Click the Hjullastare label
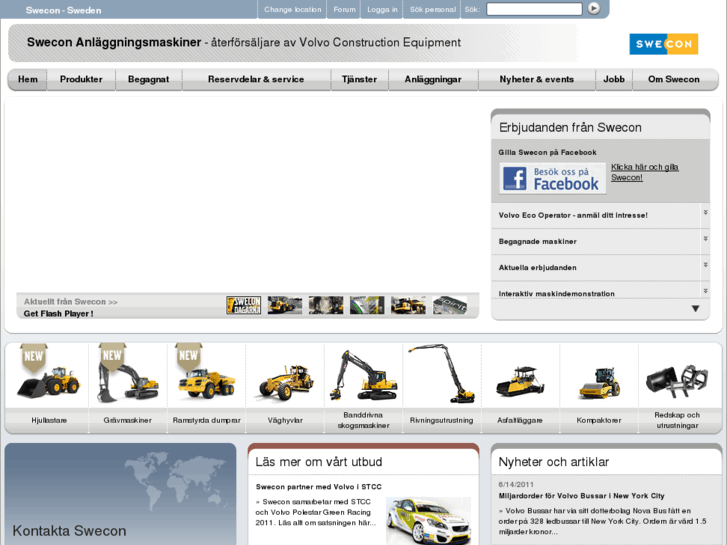Screen dimensions: 727x545 point(49,420)
